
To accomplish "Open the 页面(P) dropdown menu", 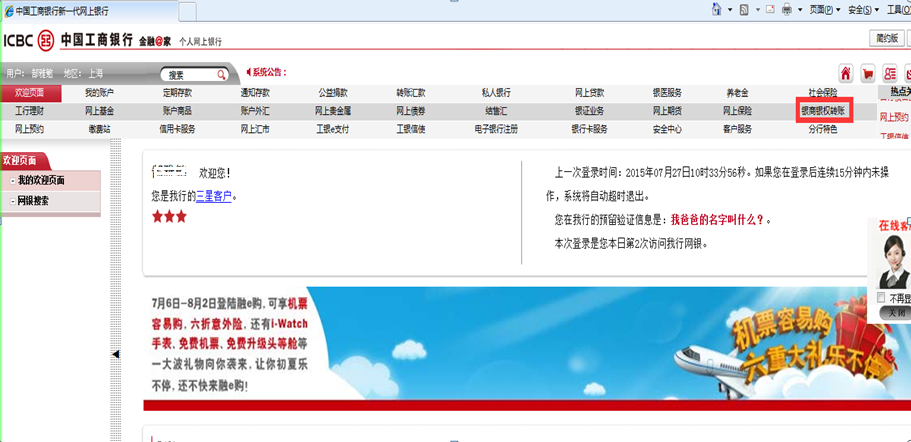I will point(824,10).
